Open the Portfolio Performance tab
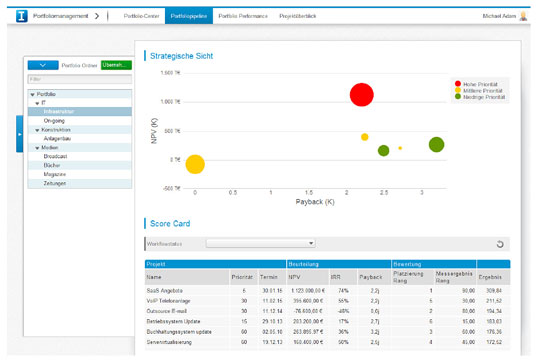Screen dimensions: 538x363 pyautogui.click(x=243, y=16)
